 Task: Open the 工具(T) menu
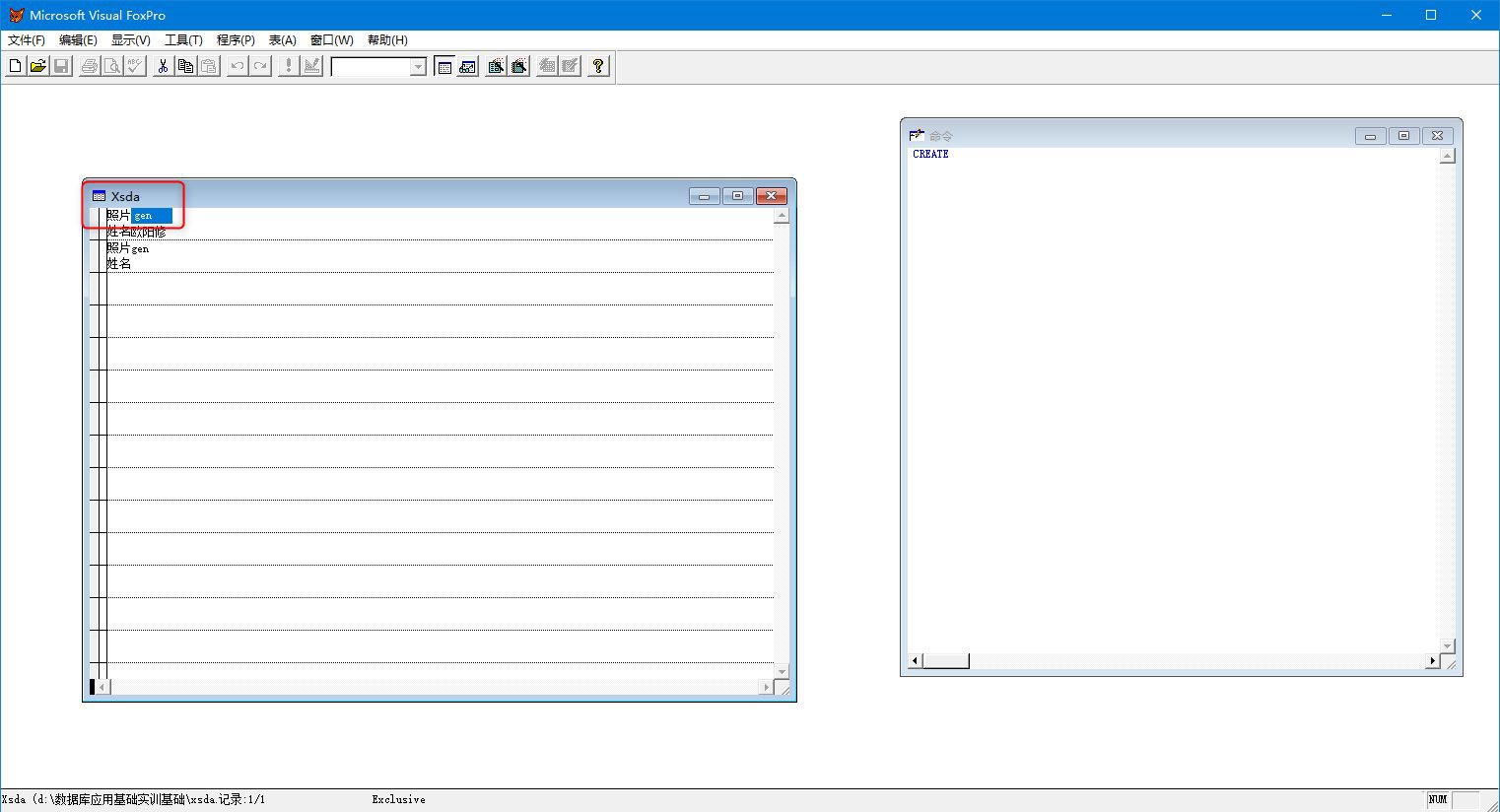(x=183, y=40)
